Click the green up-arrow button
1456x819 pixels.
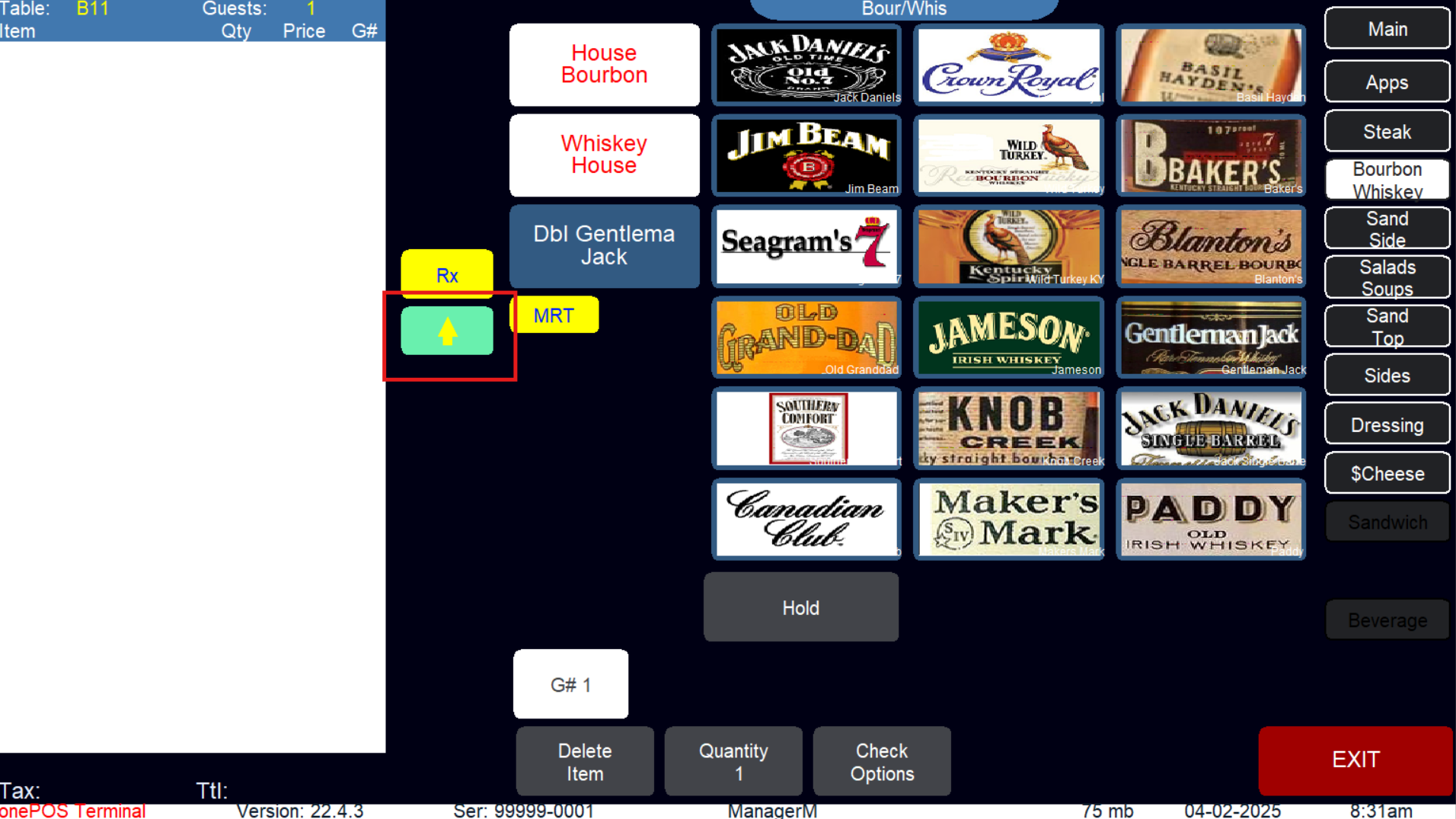[x=447, y=331]
